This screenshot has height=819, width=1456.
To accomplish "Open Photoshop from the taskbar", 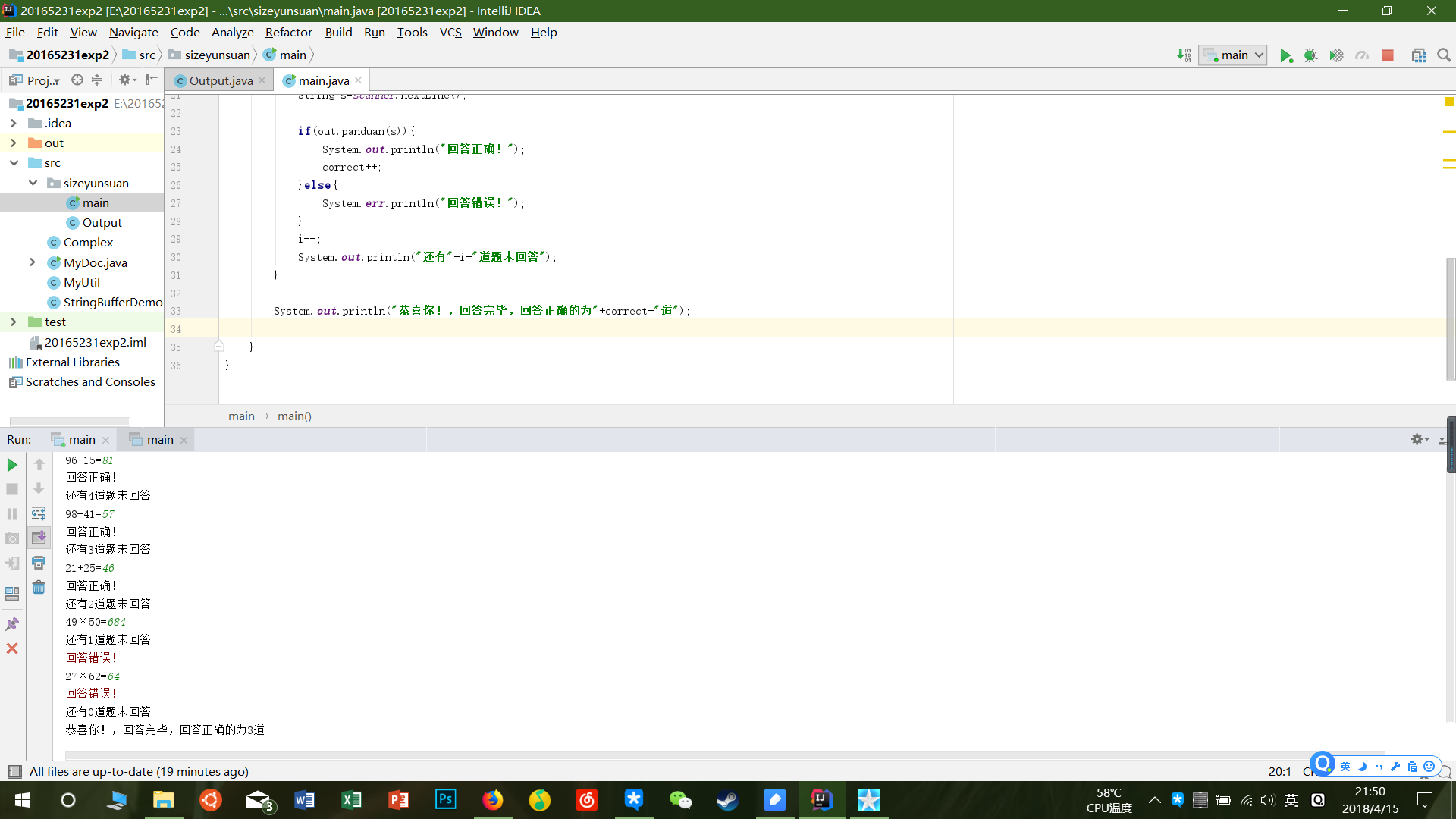I will pos(446,800).
